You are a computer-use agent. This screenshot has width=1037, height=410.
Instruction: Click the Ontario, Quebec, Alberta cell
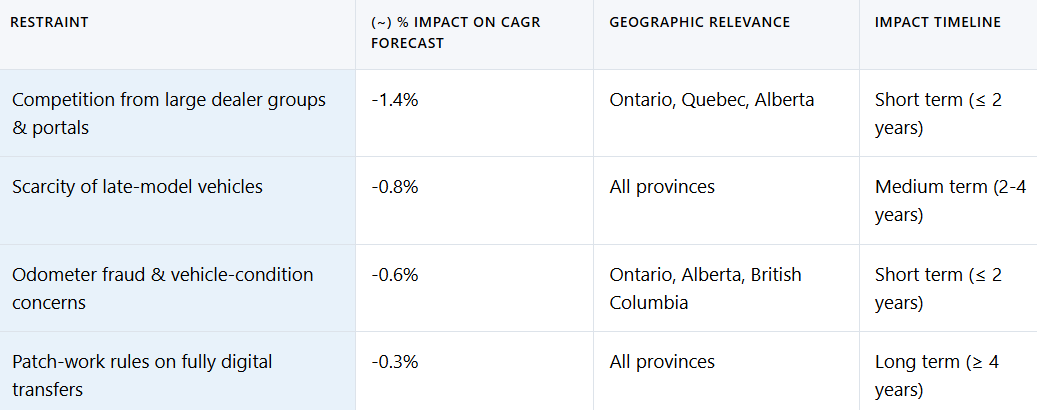point(712,100)
